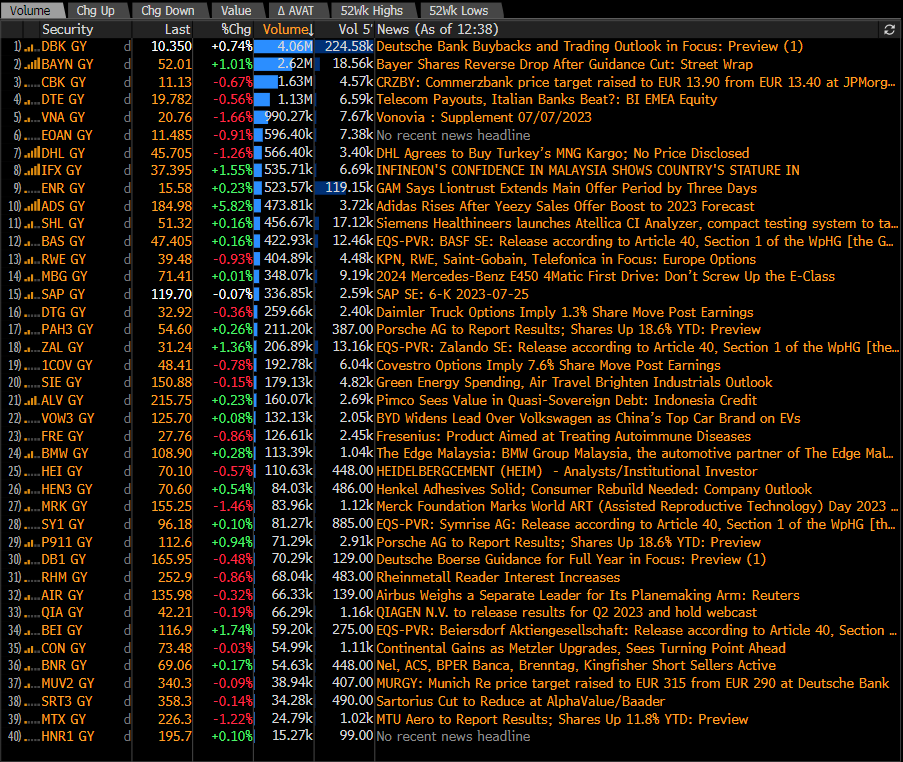Screen dimensions: 903x762
Task: Open Daimler Truck Options Imply headline
Action: [564, 312]
